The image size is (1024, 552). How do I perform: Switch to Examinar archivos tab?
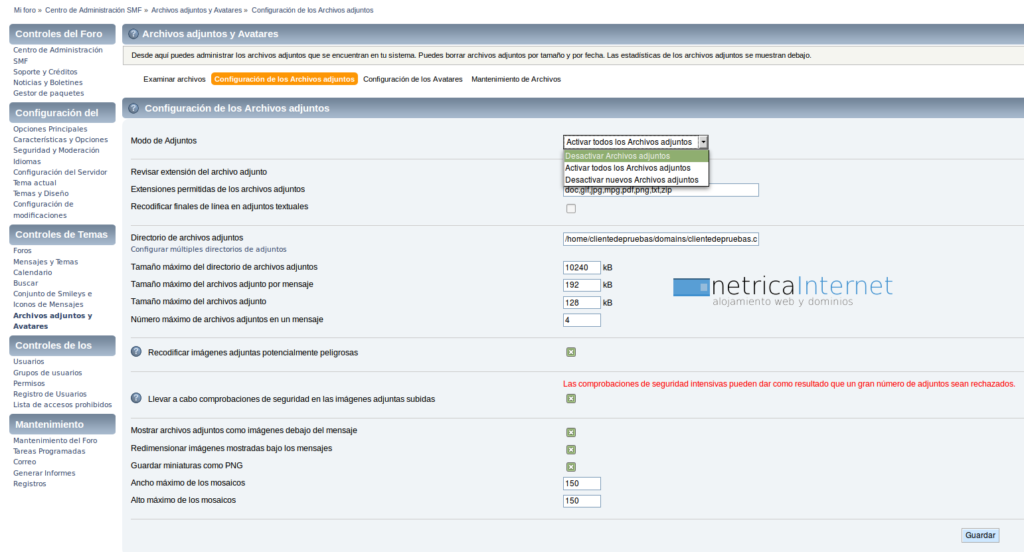[174, 79]
